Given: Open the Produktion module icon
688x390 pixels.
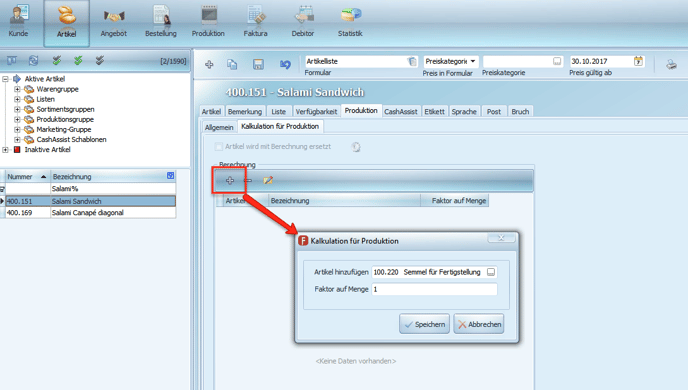Looking at the screenshot, I should [208, 22].
